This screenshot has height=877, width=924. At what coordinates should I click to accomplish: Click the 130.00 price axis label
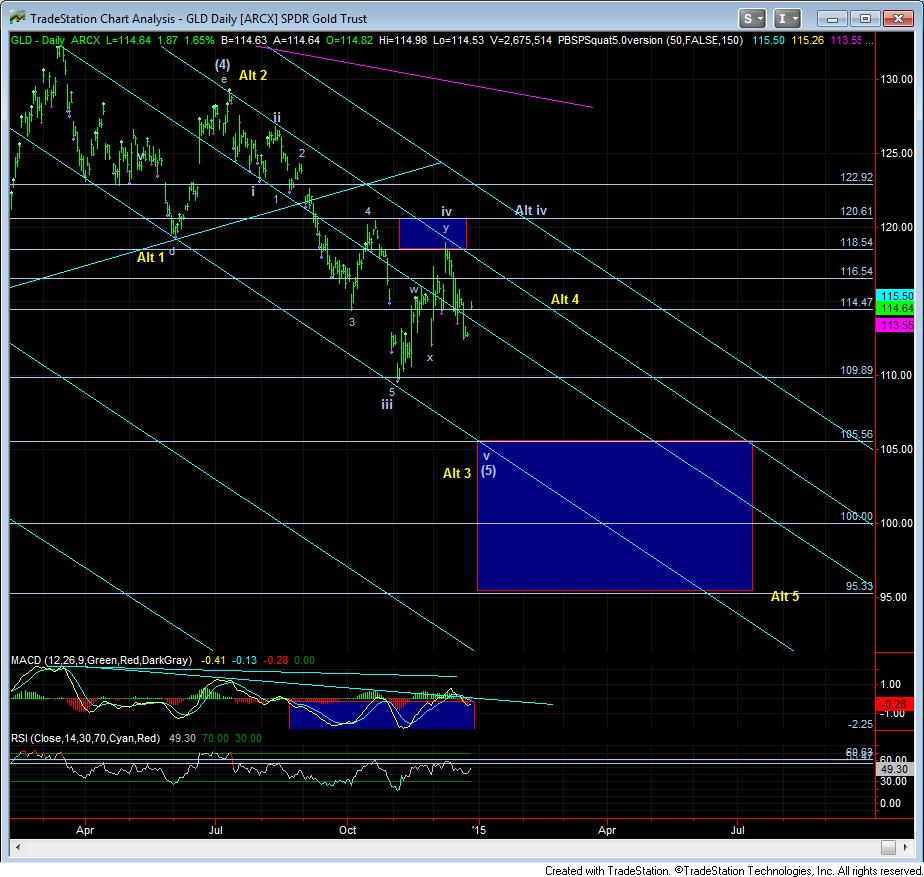click(896, 79)
